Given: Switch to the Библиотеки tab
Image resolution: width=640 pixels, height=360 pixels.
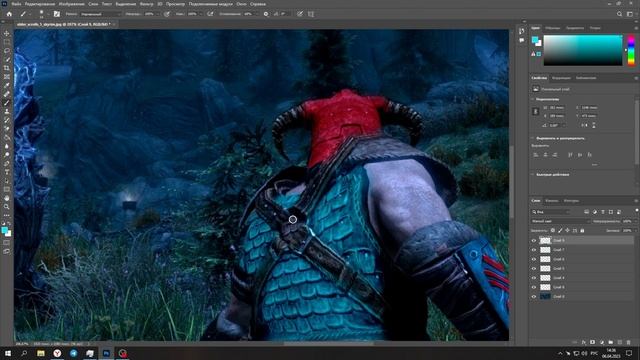Looking at the screenshot, I should pos(586,78).
